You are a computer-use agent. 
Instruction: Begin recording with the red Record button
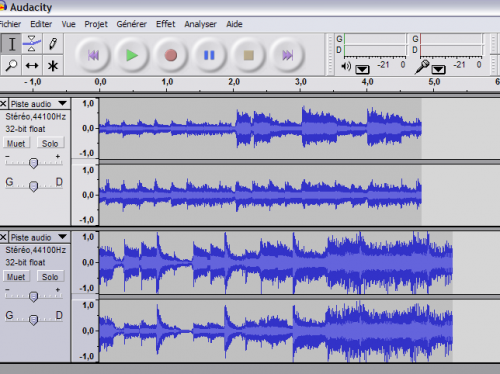[x=171, y=55]
